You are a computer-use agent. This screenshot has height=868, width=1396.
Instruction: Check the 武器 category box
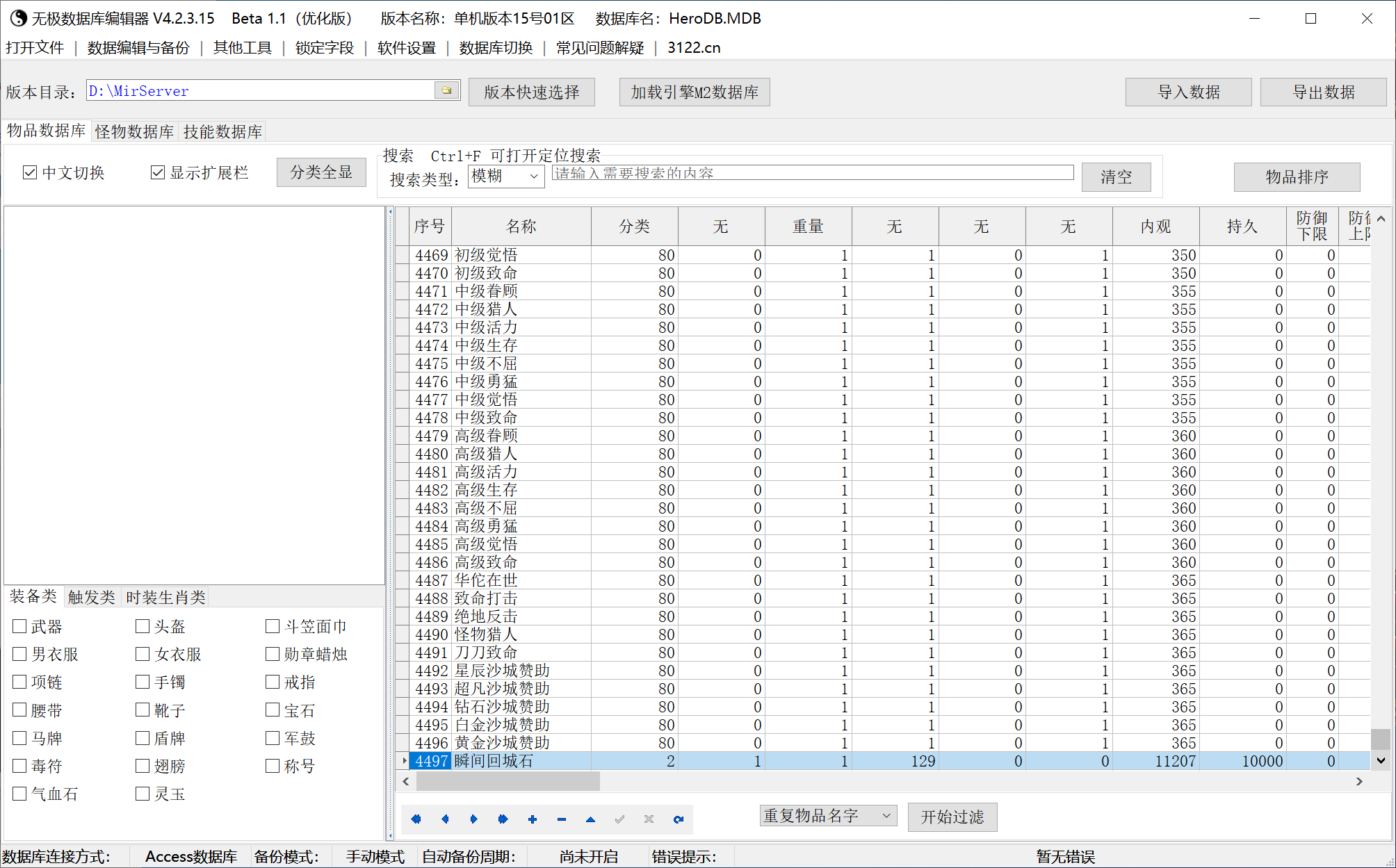(x=19, y=626)
